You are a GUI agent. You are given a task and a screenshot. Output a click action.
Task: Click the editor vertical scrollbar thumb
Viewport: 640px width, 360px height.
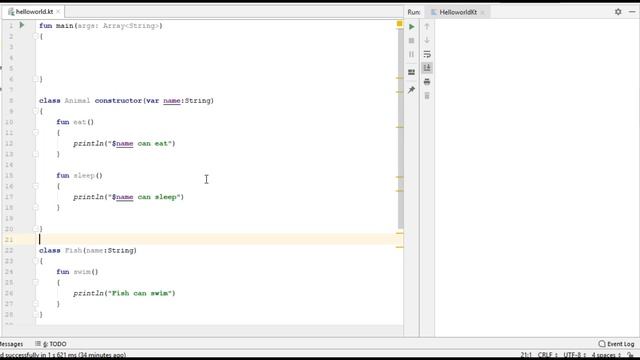[x=400, y=129]
